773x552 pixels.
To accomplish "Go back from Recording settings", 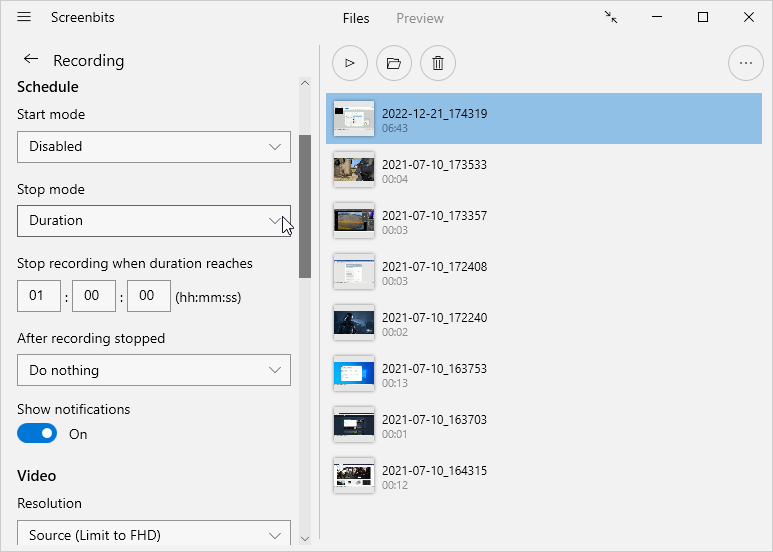I will (31, 59).
